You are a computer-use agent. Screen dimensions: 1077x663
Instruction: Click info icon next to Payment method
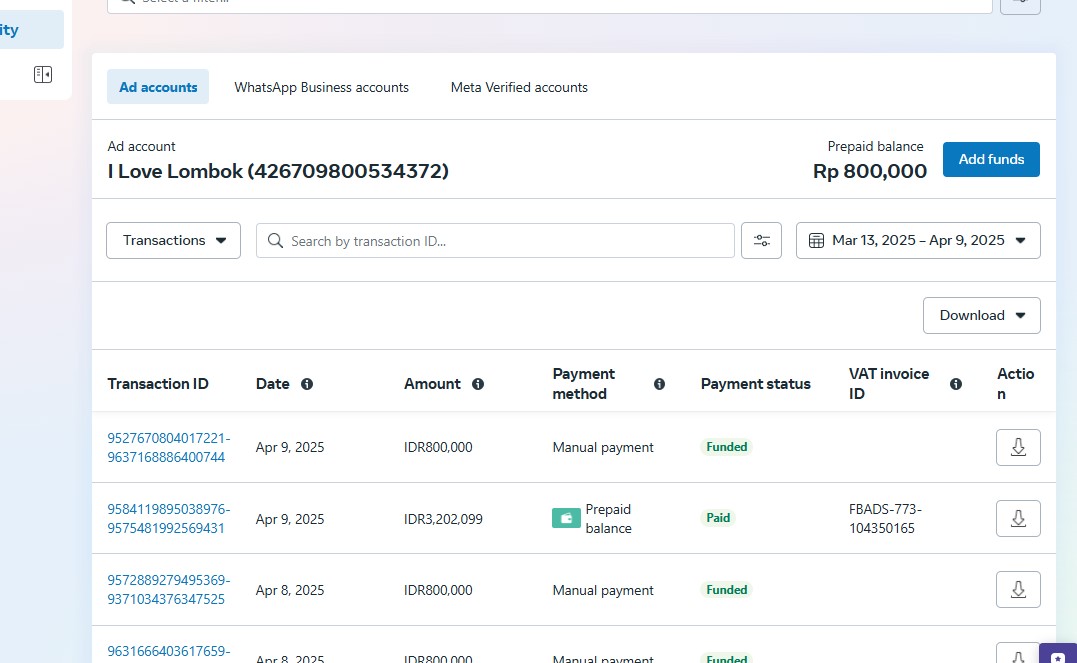(x=659, y=384)
